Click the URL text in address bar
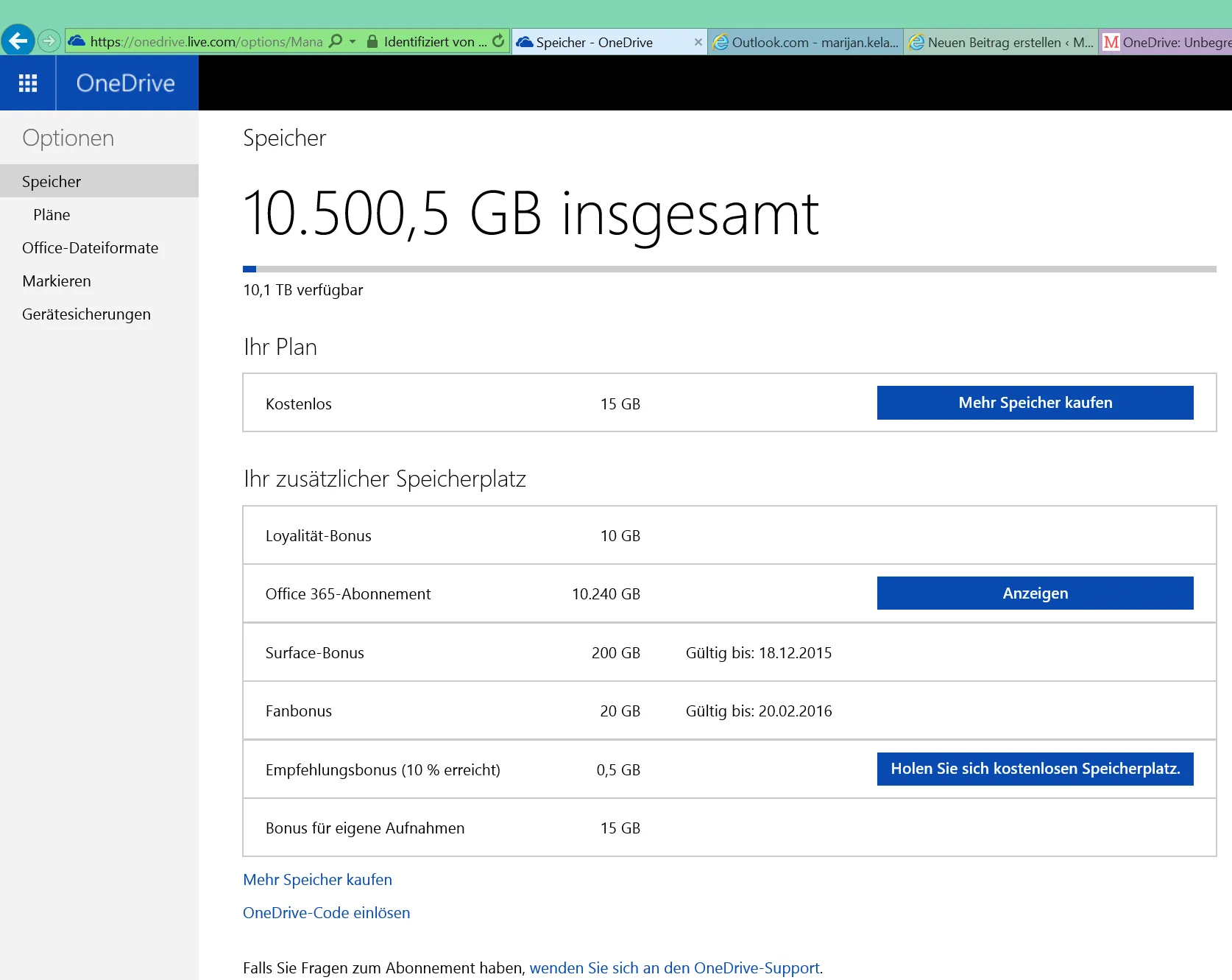 click(x=206, y=42)
